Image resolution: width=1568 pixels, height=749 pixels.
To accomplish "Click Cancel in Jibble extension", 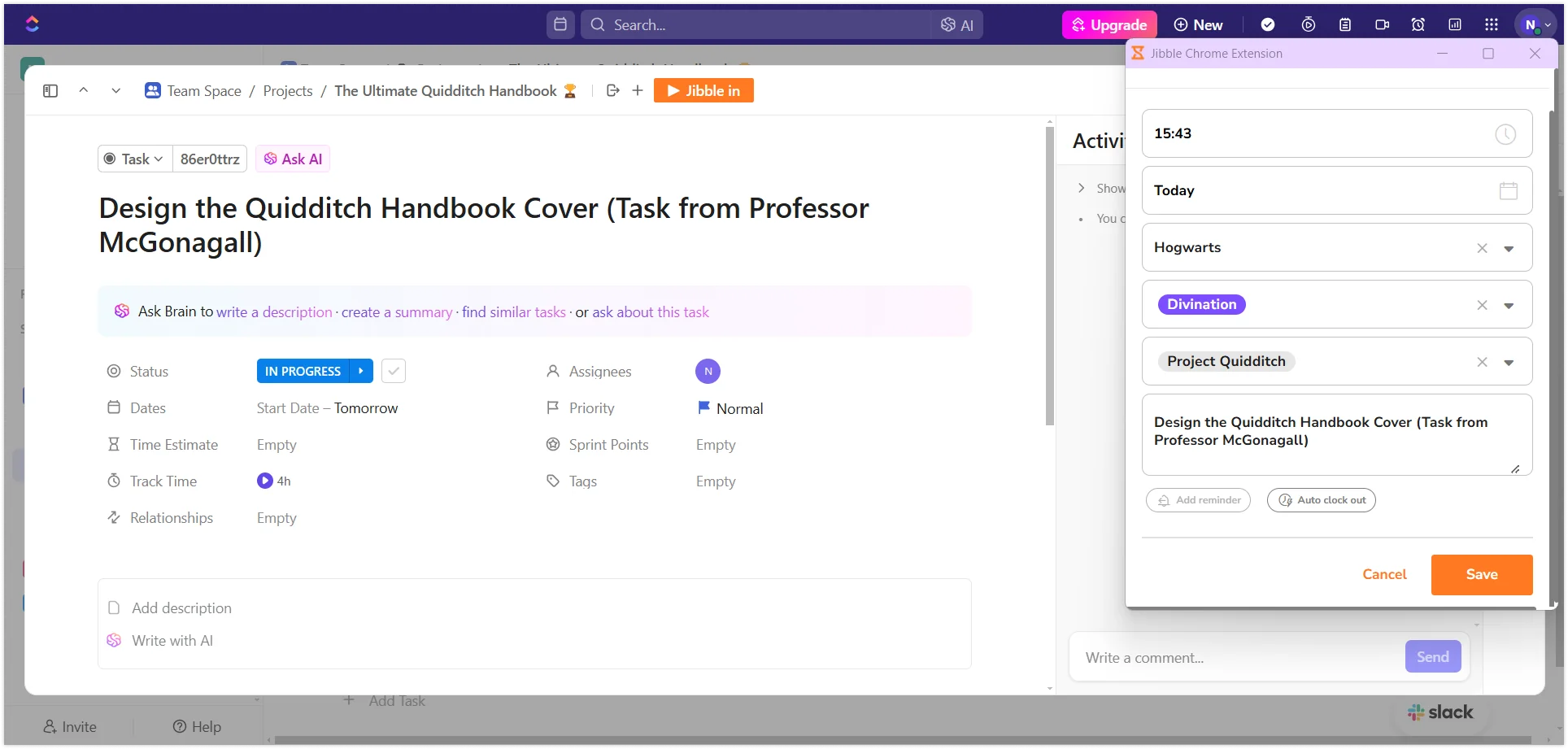I will coord(1384,574).
